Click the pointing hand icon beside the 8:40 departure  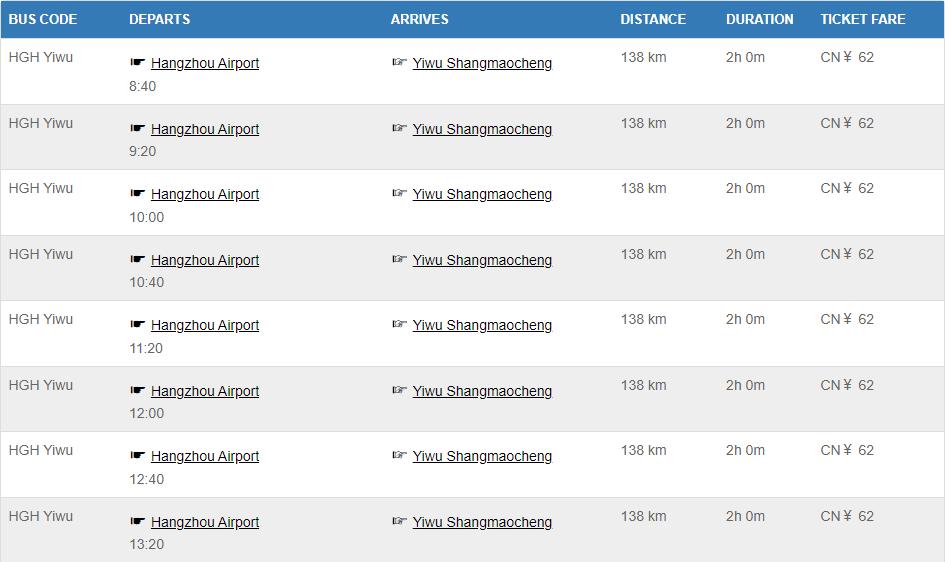pyautogui.click(x=137, y=63)
